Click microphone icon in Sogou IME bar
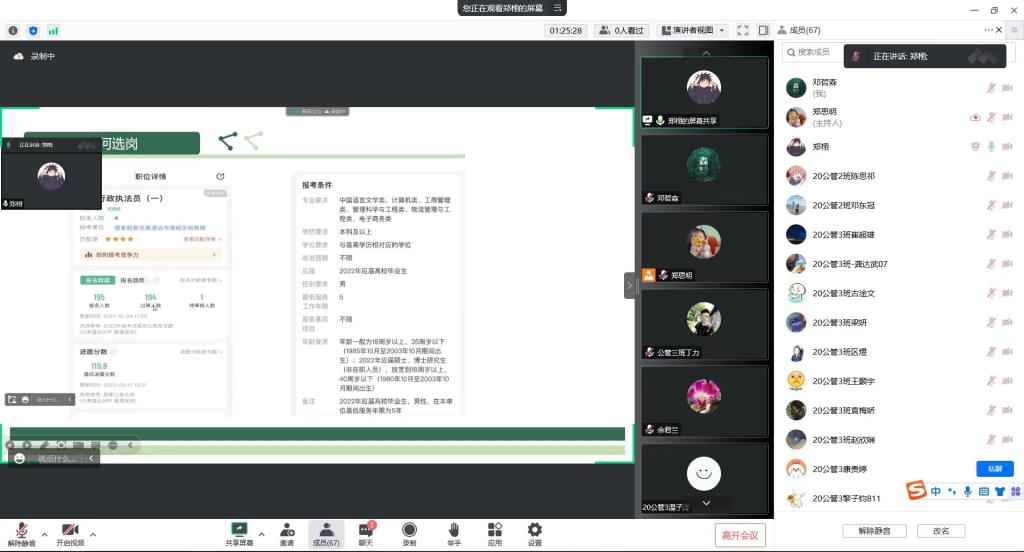Screen dimensions: 1024x552 968,491
